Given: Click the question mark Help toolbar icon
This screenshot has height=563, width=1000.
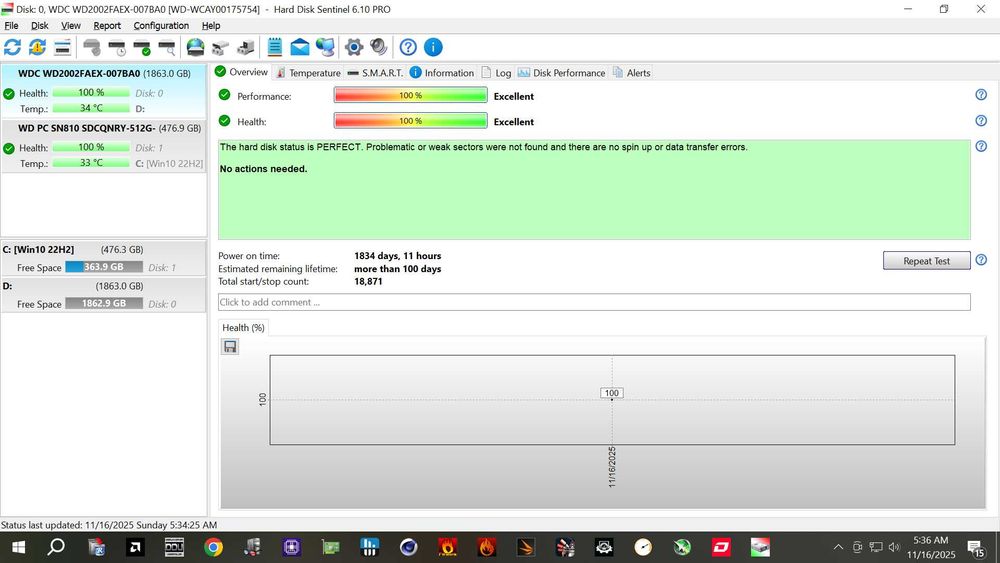Looking at the screenshot, I should (x=408, y=47).
